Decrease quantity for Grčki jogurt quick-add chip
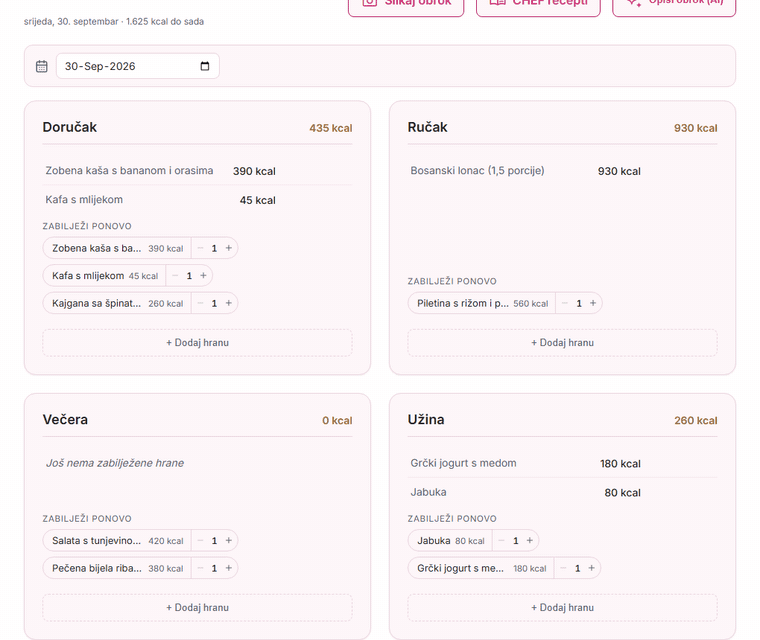This screenshot has height=640, width=760. pyautogui.click(x=563, y=568)
